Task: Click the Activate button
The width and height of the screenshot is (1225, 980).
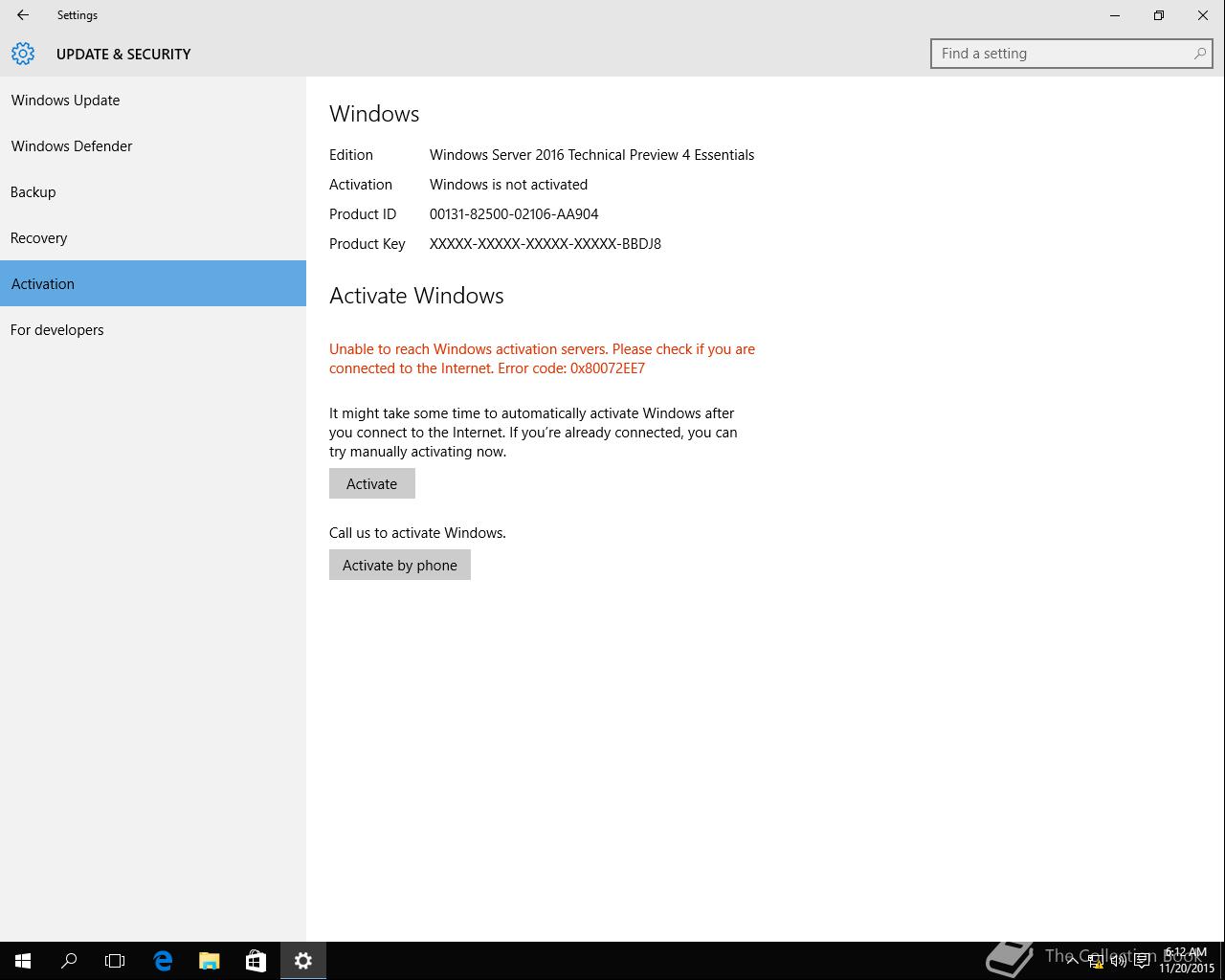Action: click(x=372, y=483)
